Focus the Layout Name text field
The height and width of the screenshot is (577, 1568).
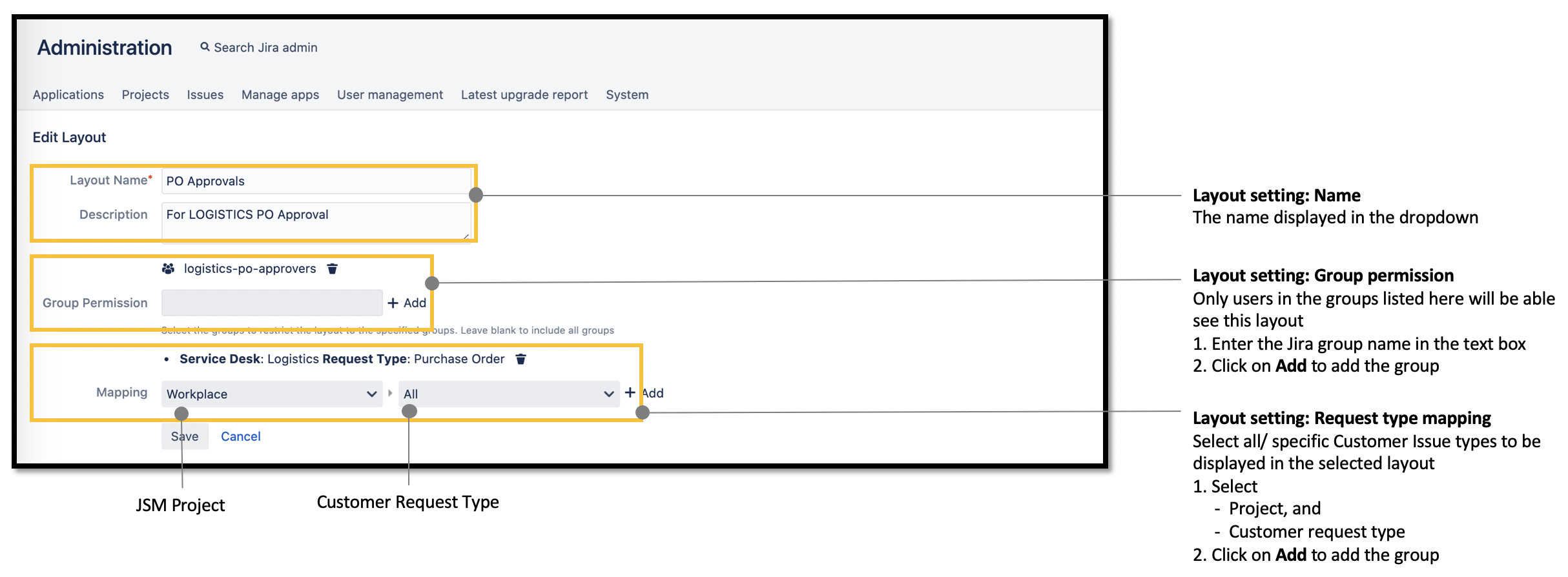[316, 181]
